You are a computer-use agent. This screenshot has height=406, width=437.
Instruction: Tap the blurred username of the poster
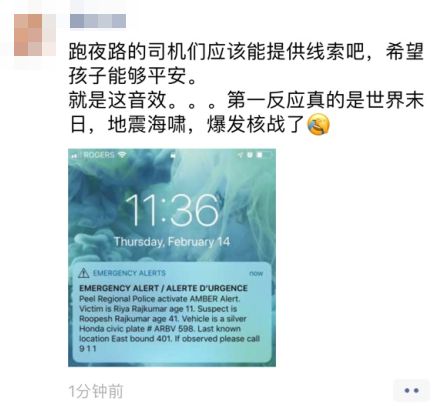(x=98, y=21)
